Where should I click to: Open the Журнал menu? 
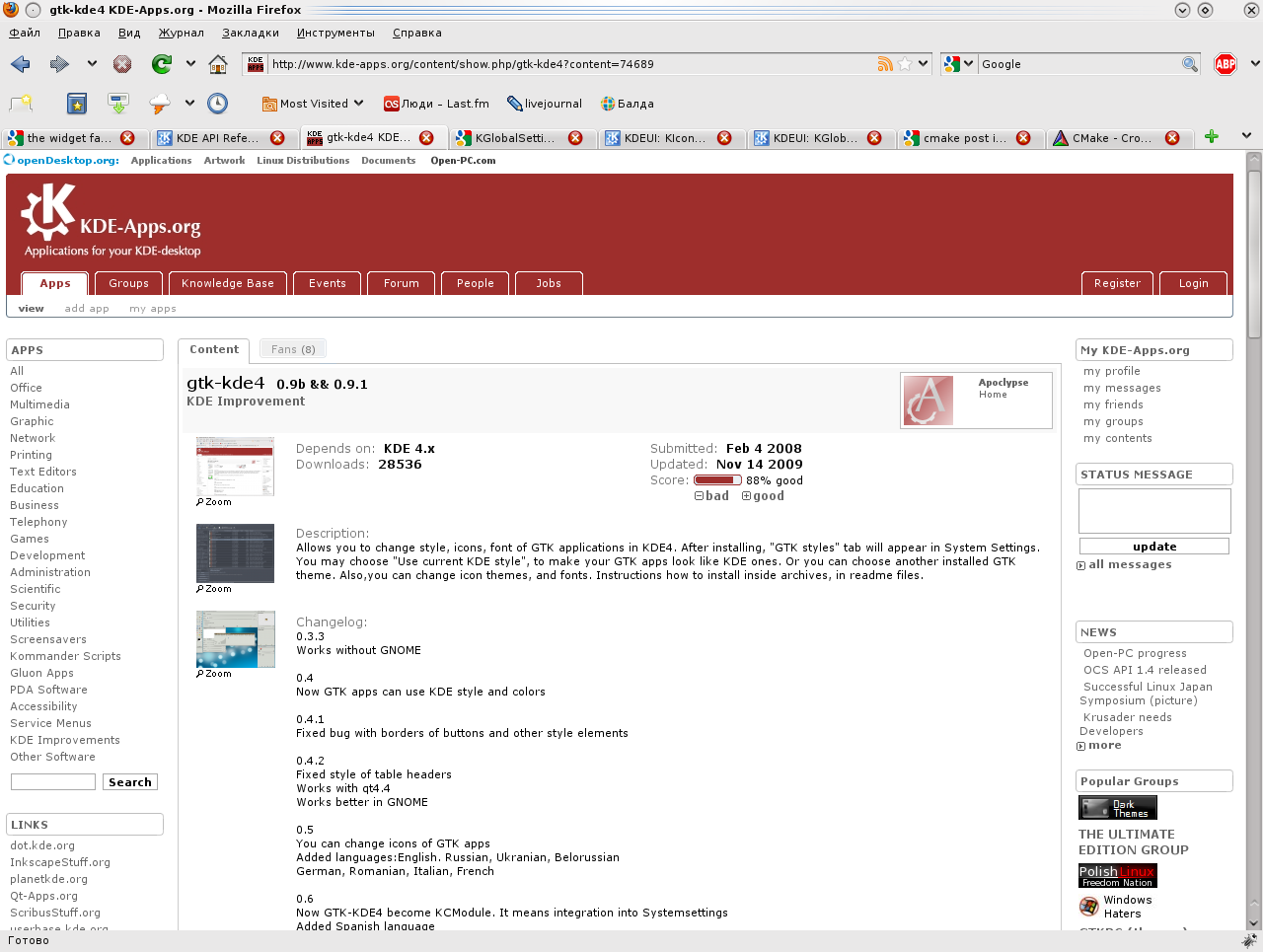click(182, 33)
